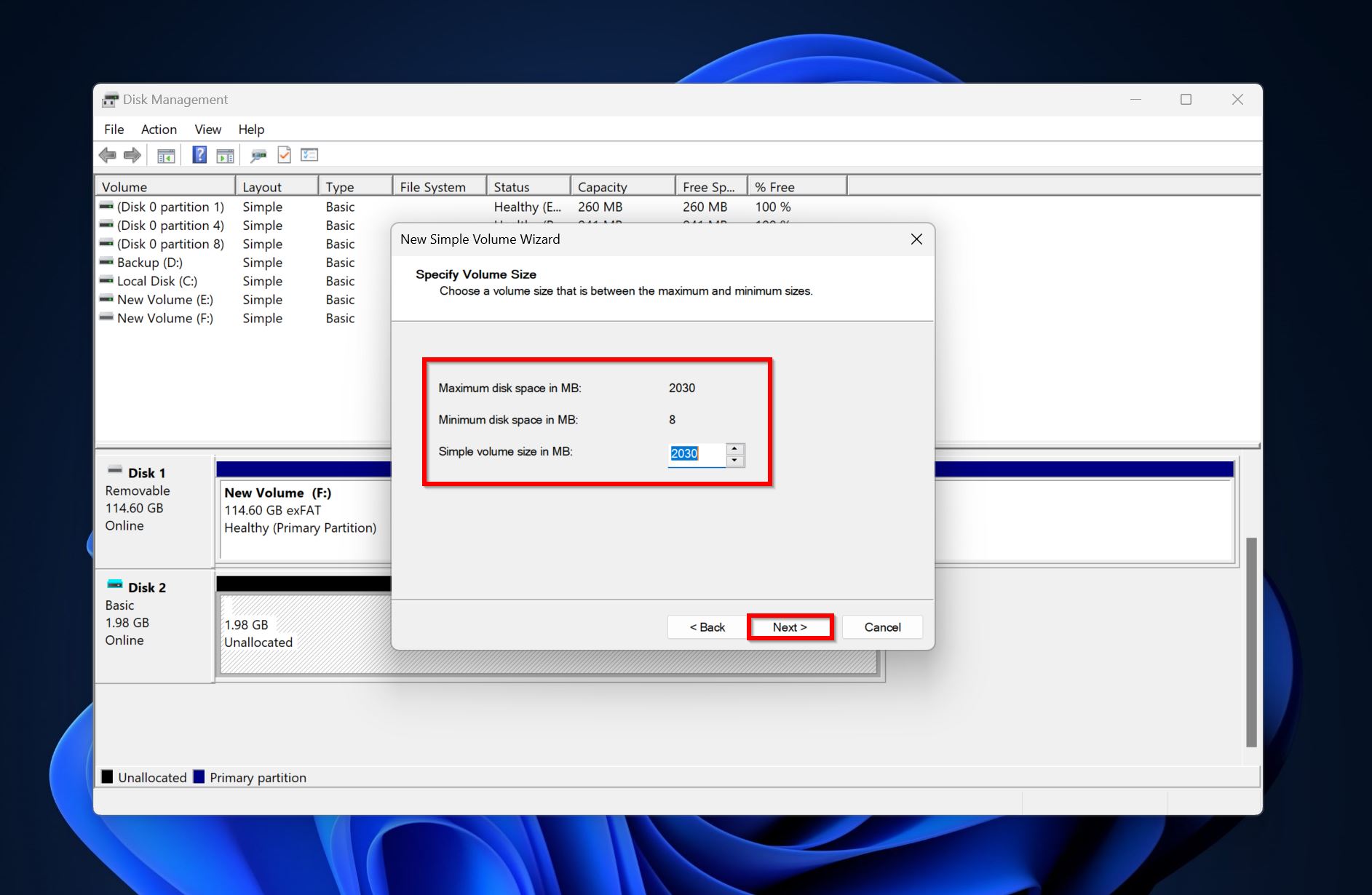Click the black Unallocated legend swatch

pyautogui.click(x=108, y=776)
